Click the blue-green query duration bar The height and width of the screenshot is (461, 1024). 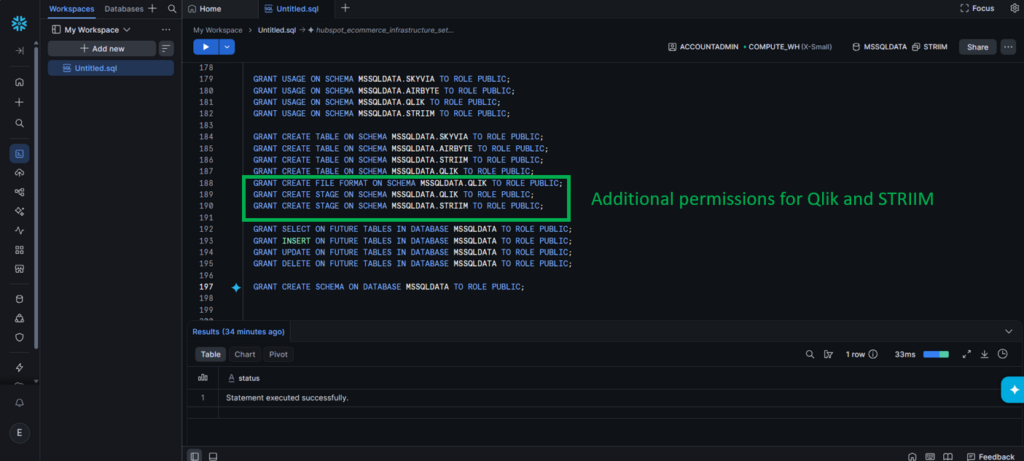coord(936,354)
